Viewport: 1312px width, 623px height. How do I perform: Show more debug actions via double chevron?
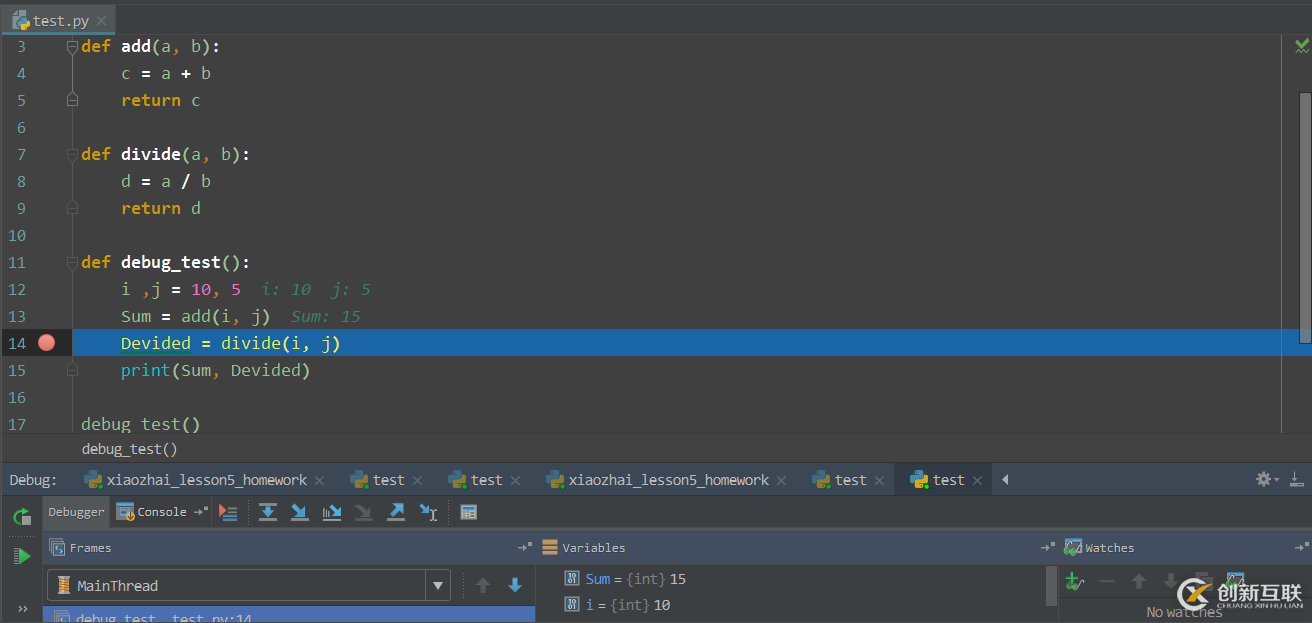22,607
